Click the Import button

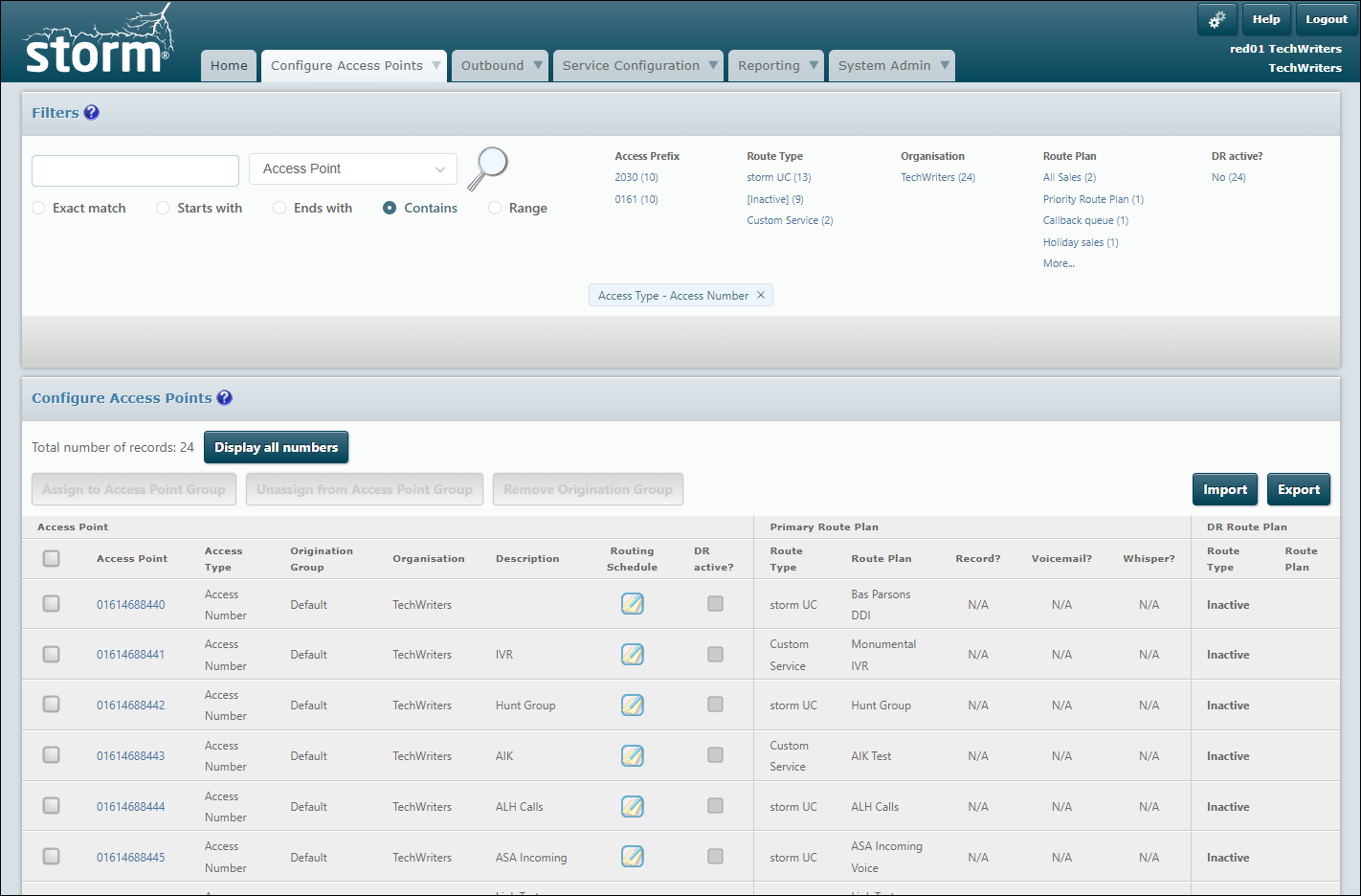[1225, 489]
